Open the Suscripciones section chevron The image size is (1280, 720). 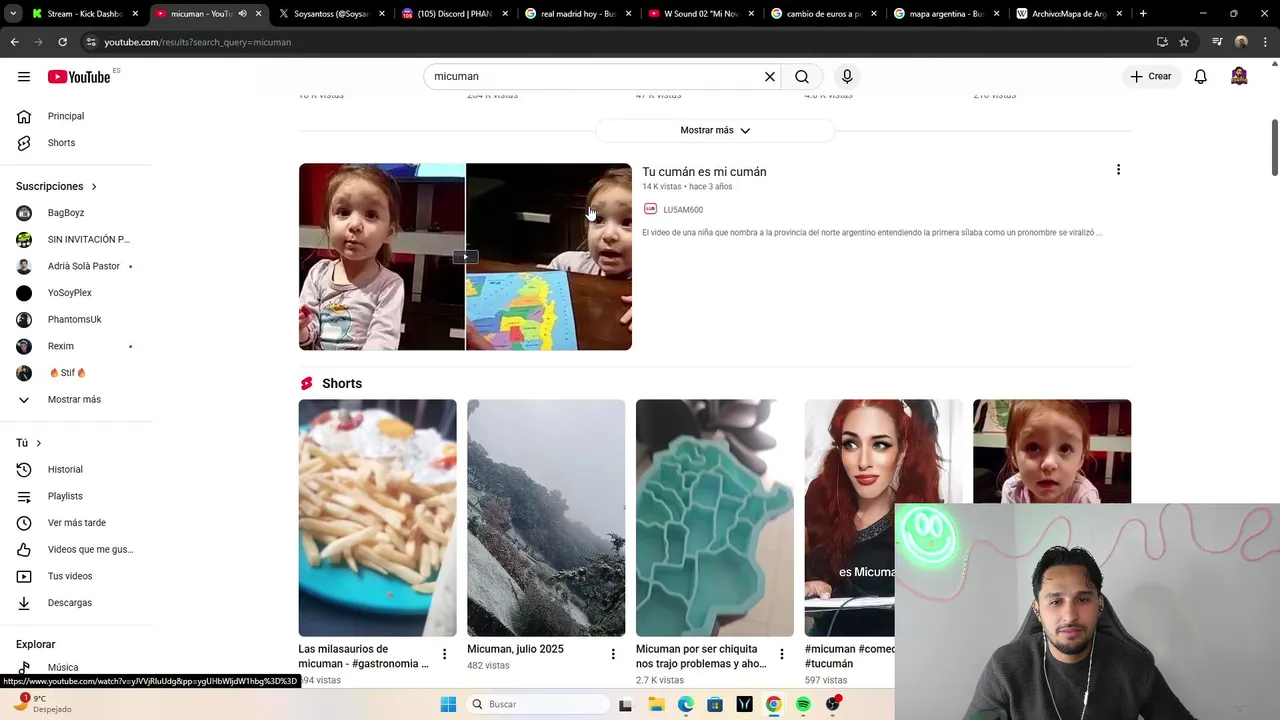(x=94, y=187)
